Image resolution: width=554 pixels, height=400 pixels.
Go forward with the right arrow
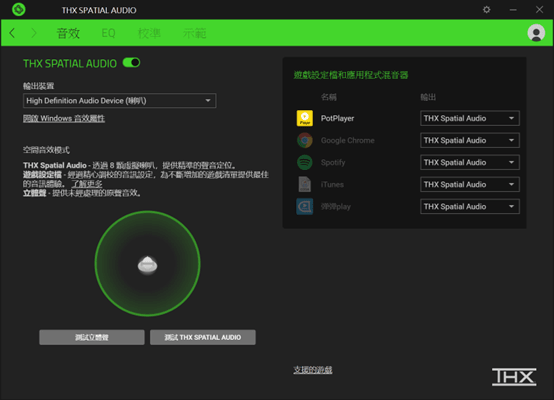[34, 33]
